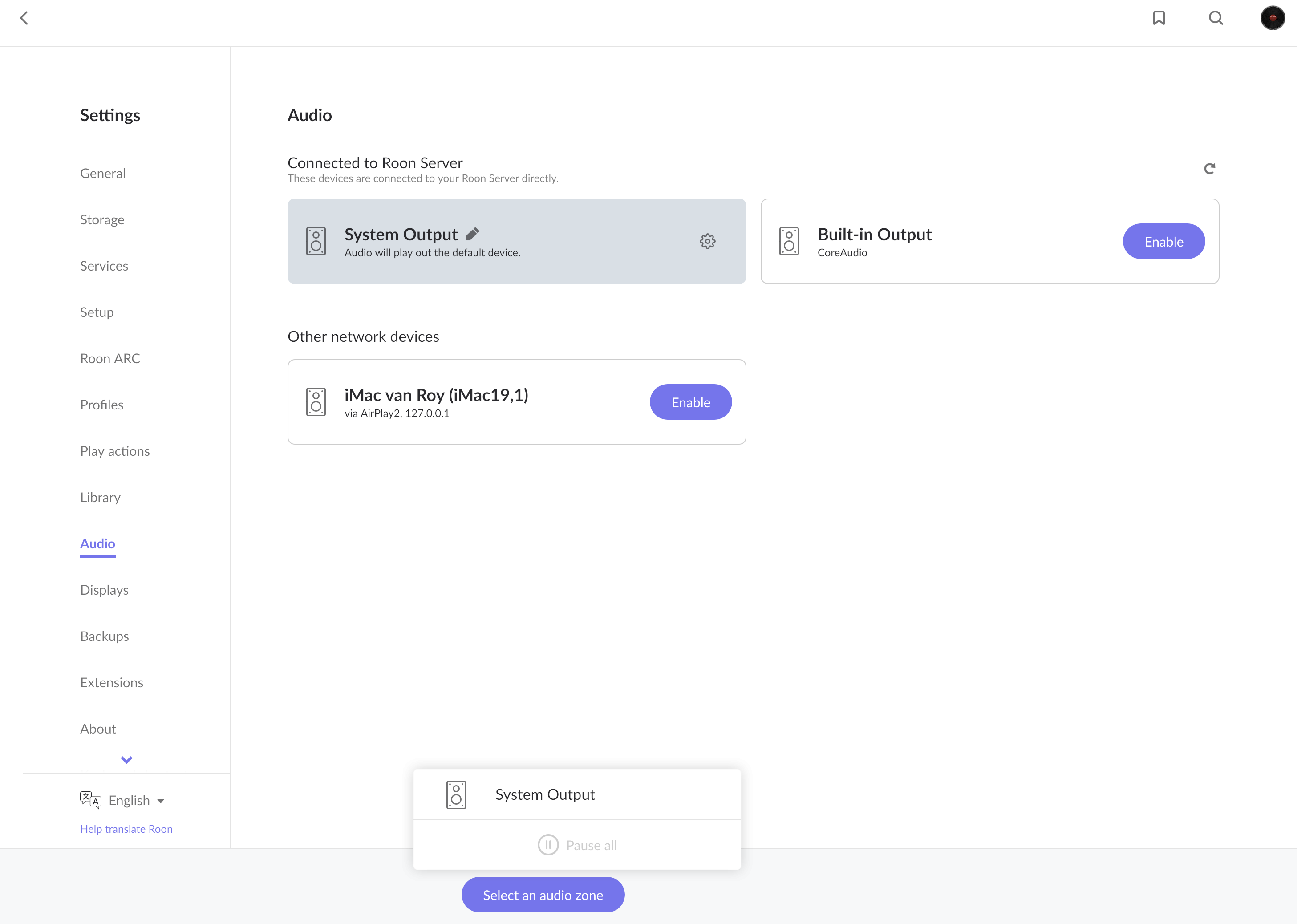Click the Audio page heading
Image resolution: width=1297 pixels, height=924 pixels.
pos(309,115)
